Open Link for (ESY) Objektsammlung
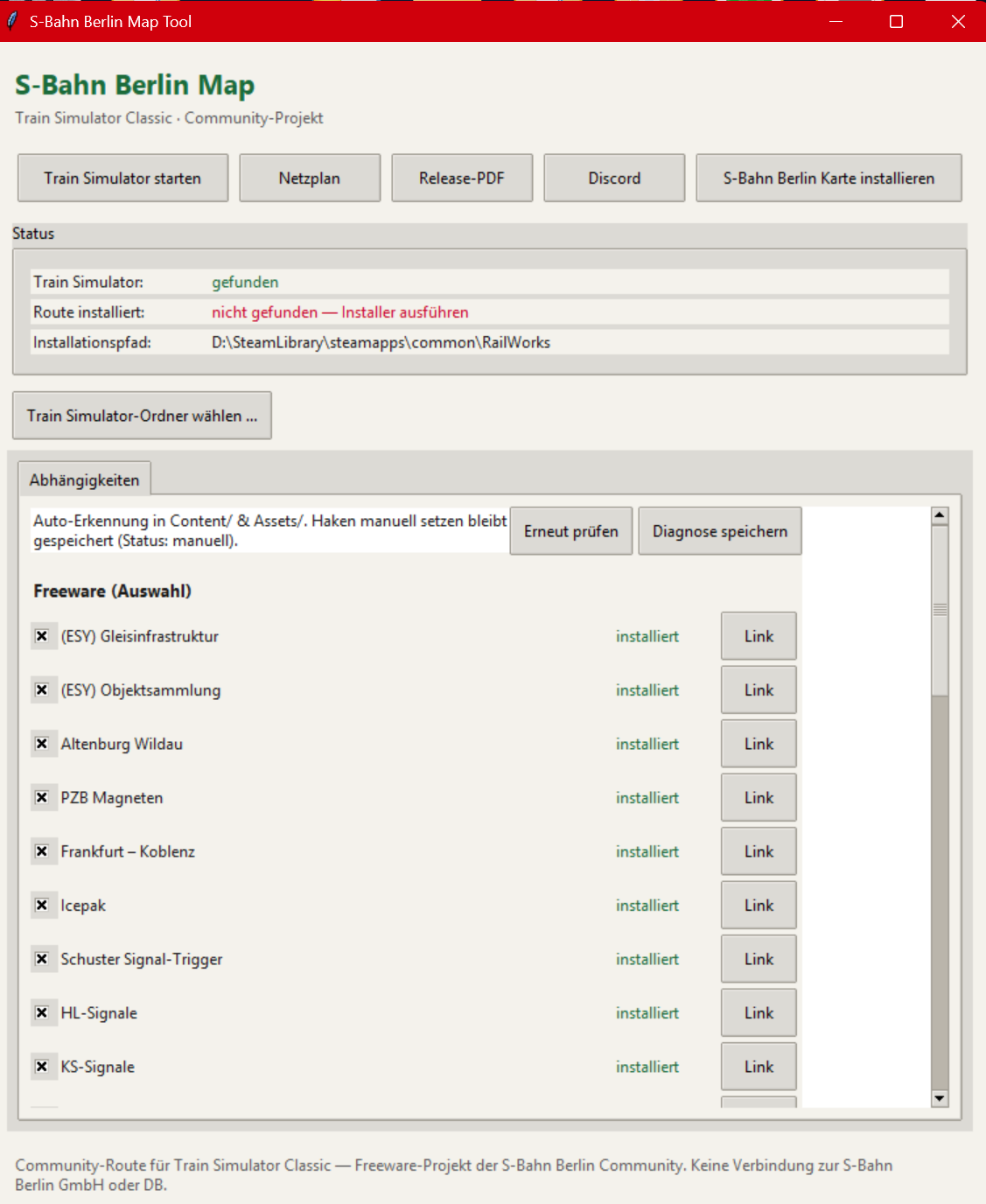This screenshot has width=986, height=1204. coord(759,690)
